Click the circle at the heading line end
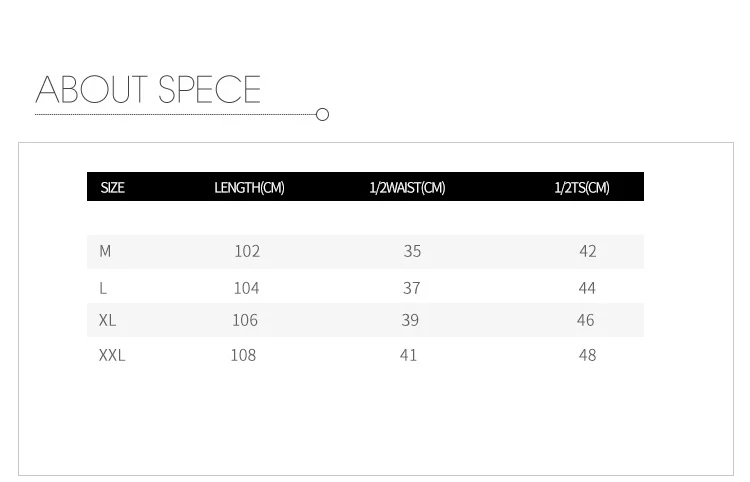Viewport: 750px width, 482px height. (x=322, y=115)
